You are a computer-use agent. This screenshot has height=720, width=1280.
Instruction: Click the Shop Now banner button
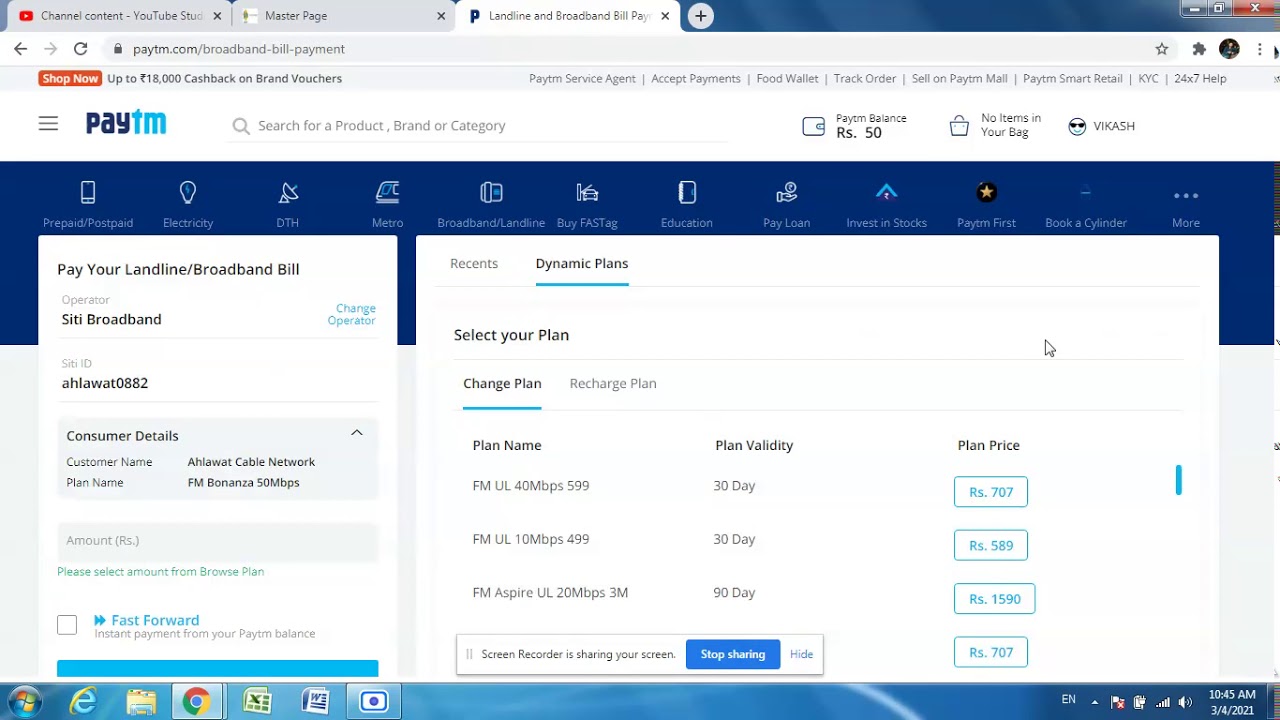70,78
